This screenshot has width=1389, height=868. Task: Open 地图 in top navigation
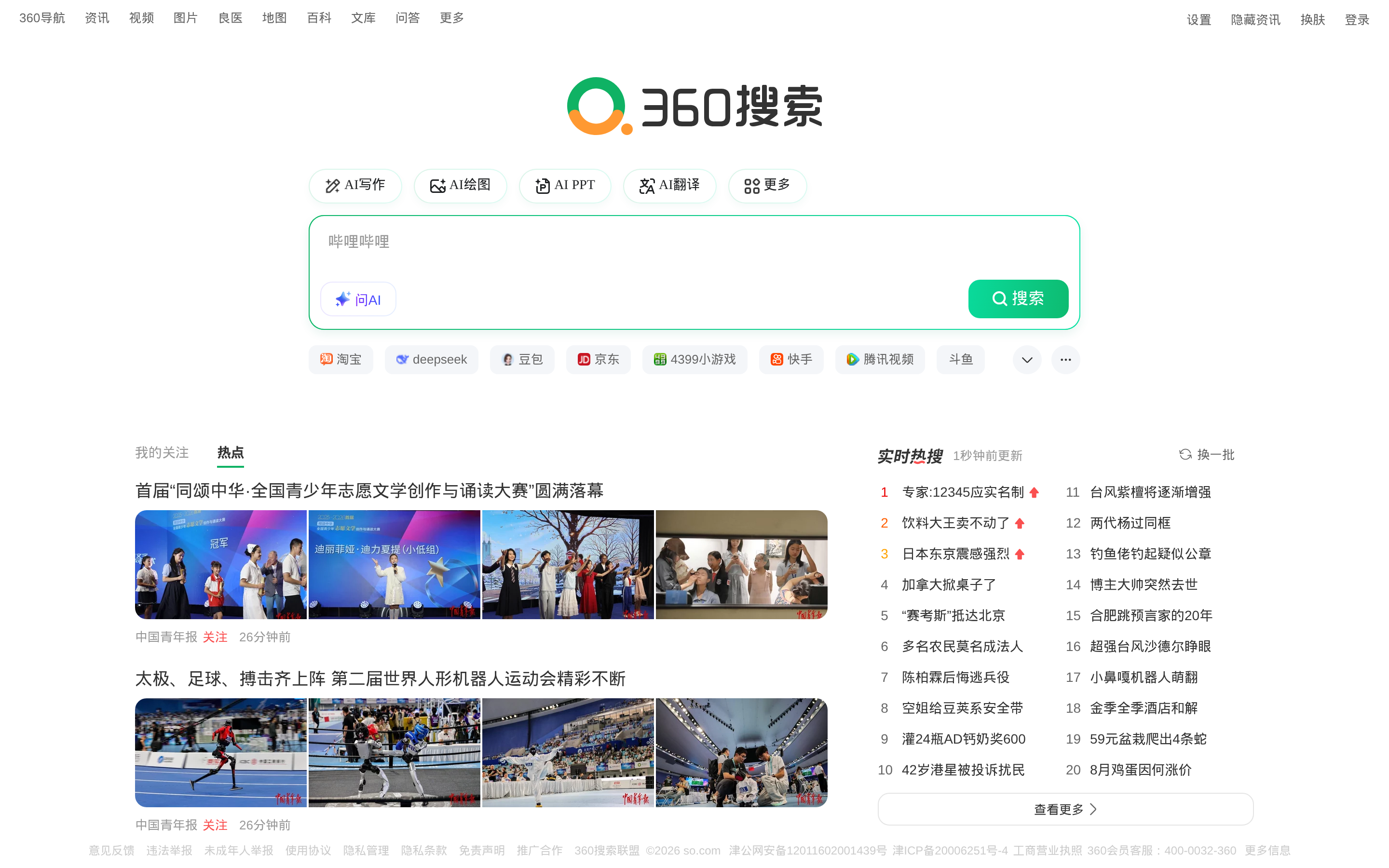(x=274, y=18)
